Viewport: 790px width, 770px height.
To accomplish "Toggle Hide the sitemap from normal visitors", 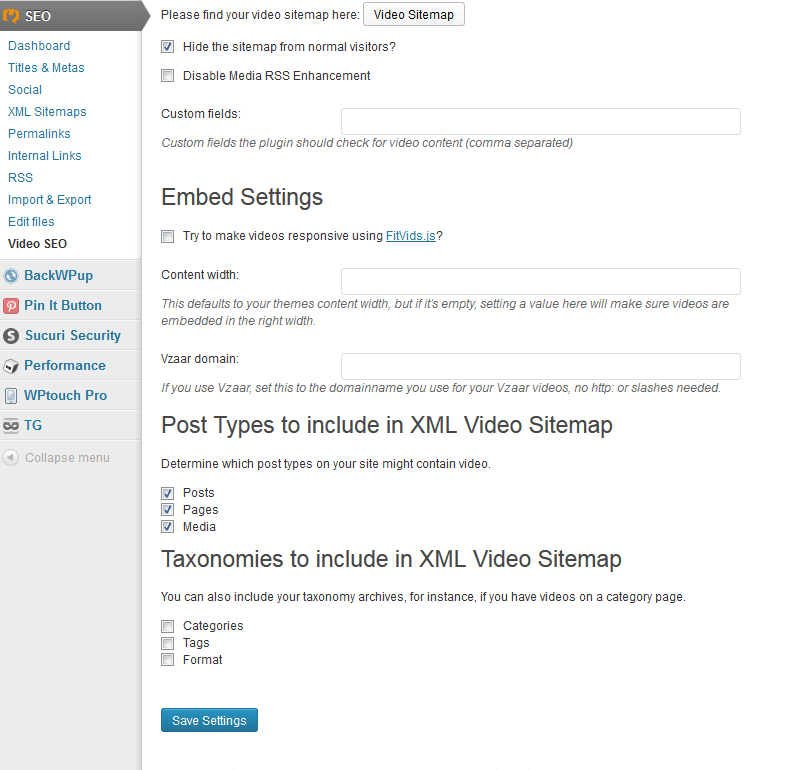I will point(167,47).
